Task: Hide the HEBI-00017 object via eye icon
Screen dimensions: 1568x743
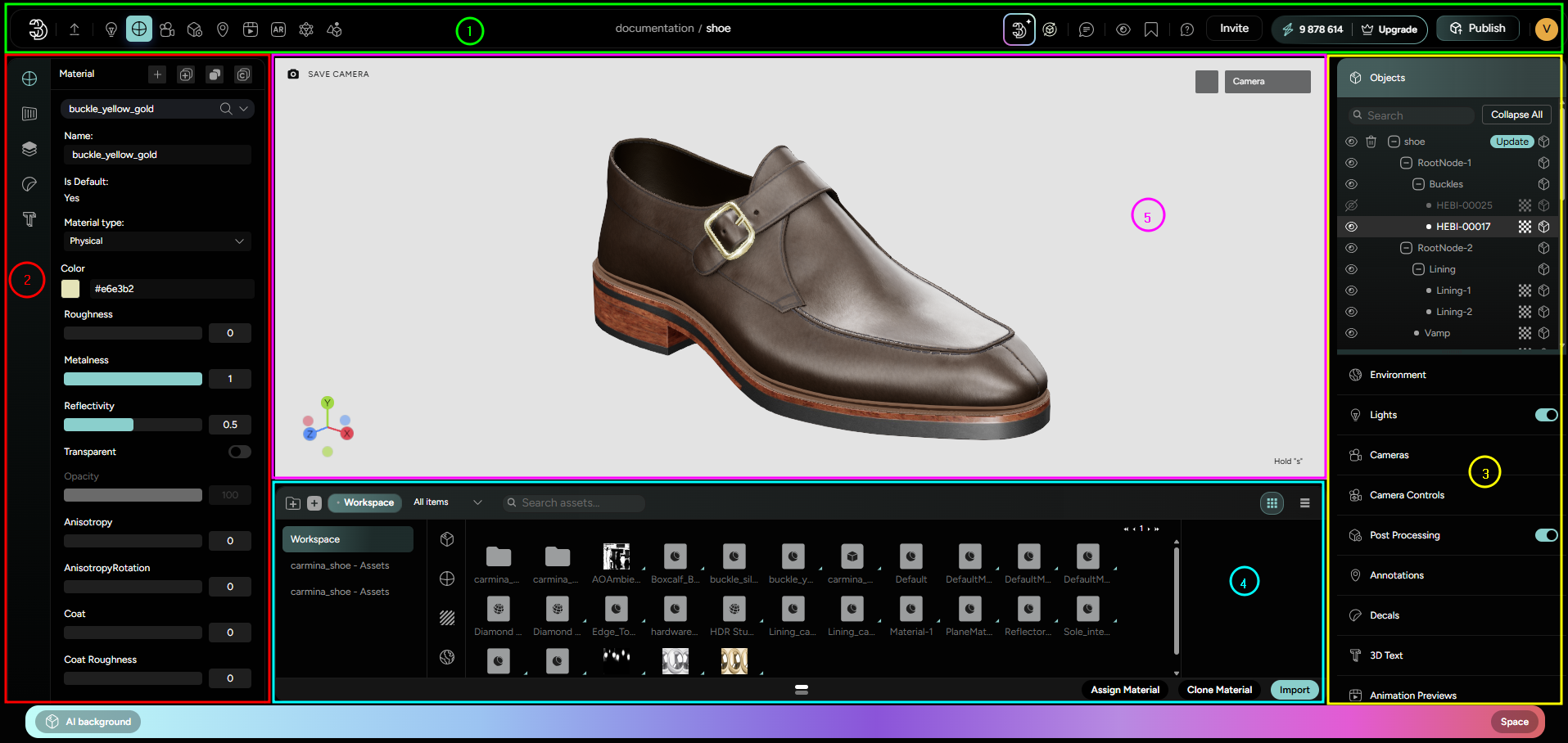Action: click(x=1351, y=227)
